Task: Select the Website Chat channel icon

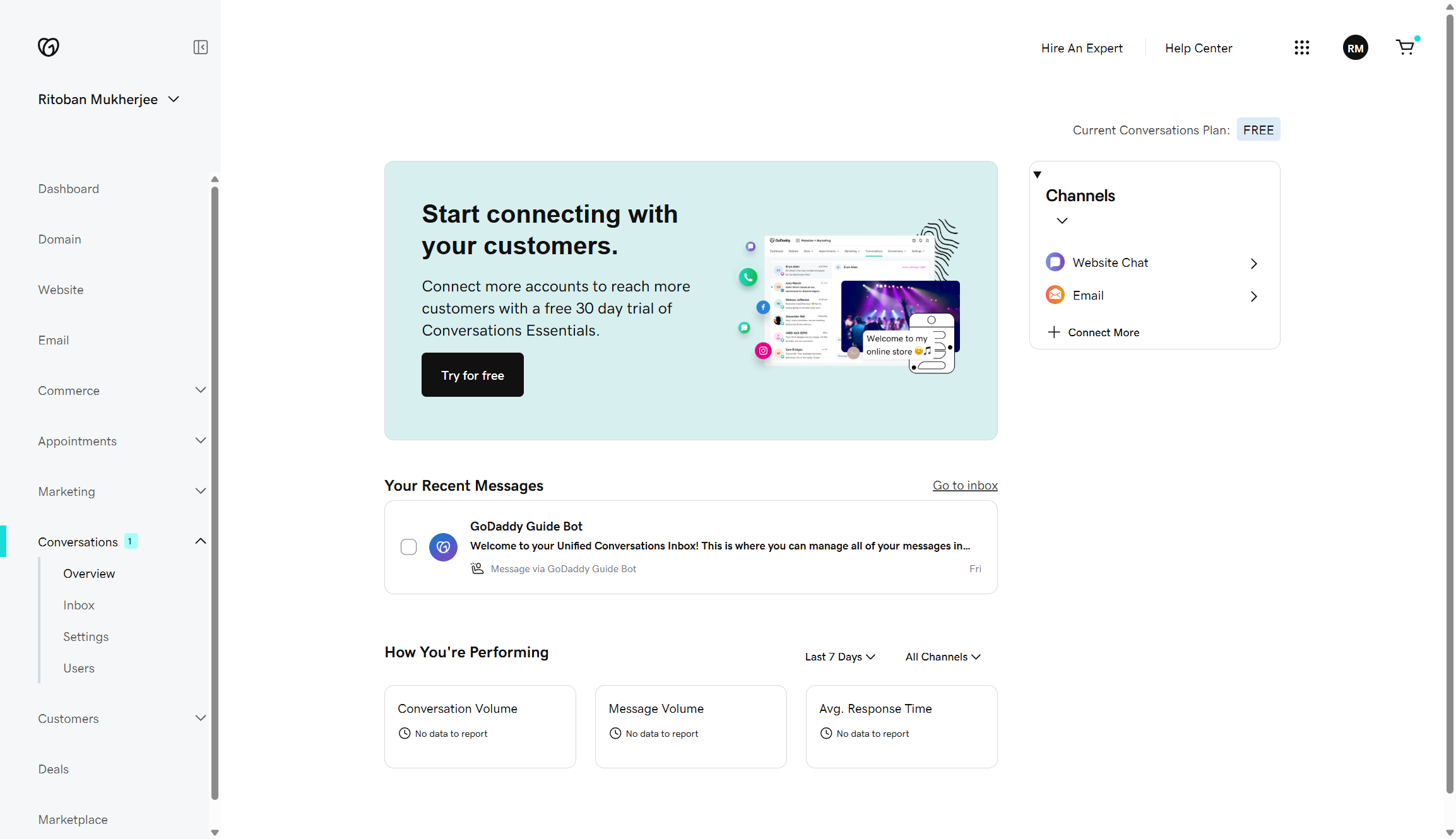Action: pos(1055,262)
